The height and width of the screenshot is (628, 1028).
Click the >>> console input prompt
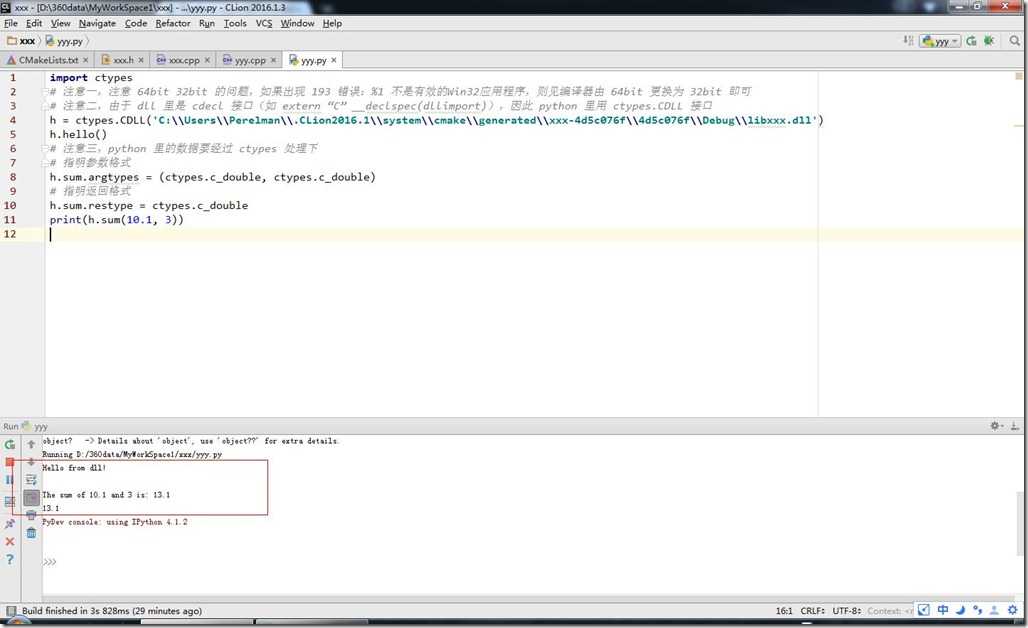[x=49, y=562]
